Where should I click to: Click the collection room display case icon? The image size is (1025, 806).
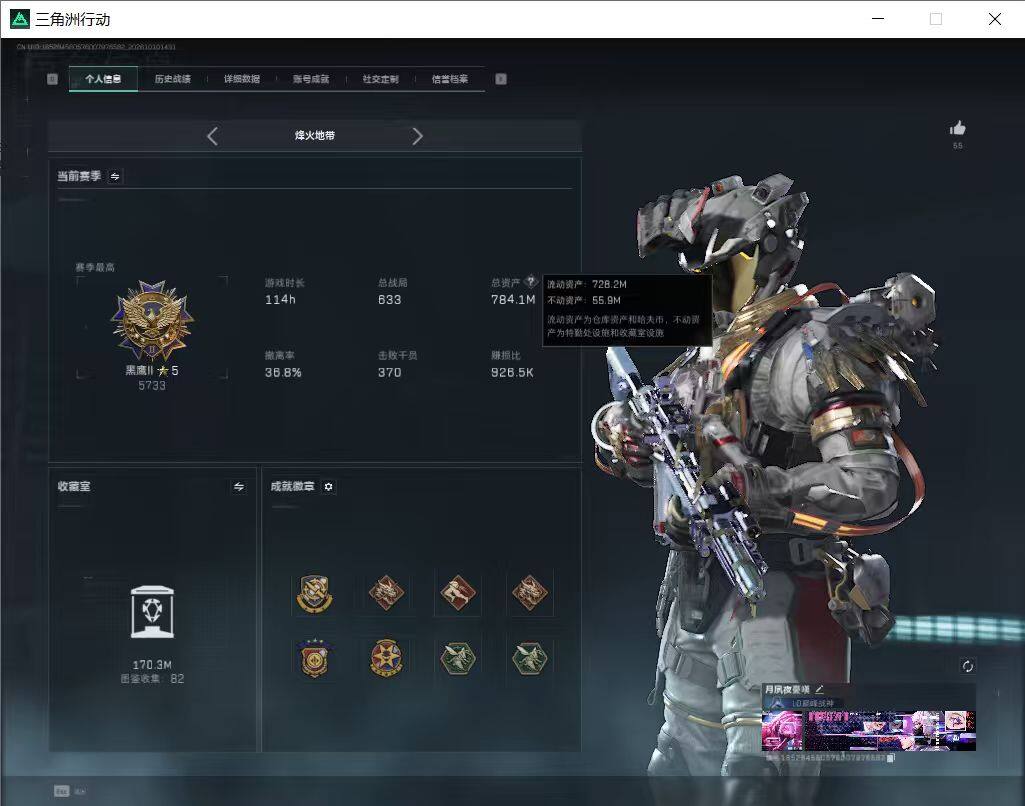(x=152, y=612)
